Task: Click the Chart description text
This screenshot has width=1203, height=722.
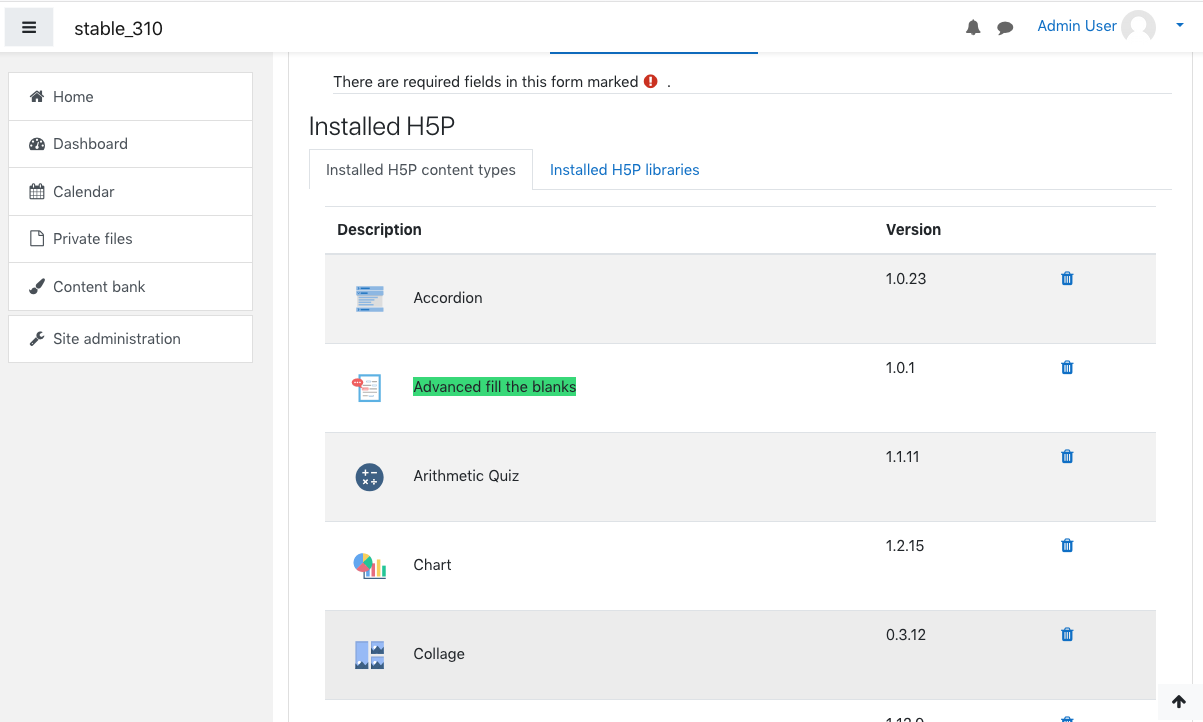Action: pyautogui.click(x=432, y=565)
